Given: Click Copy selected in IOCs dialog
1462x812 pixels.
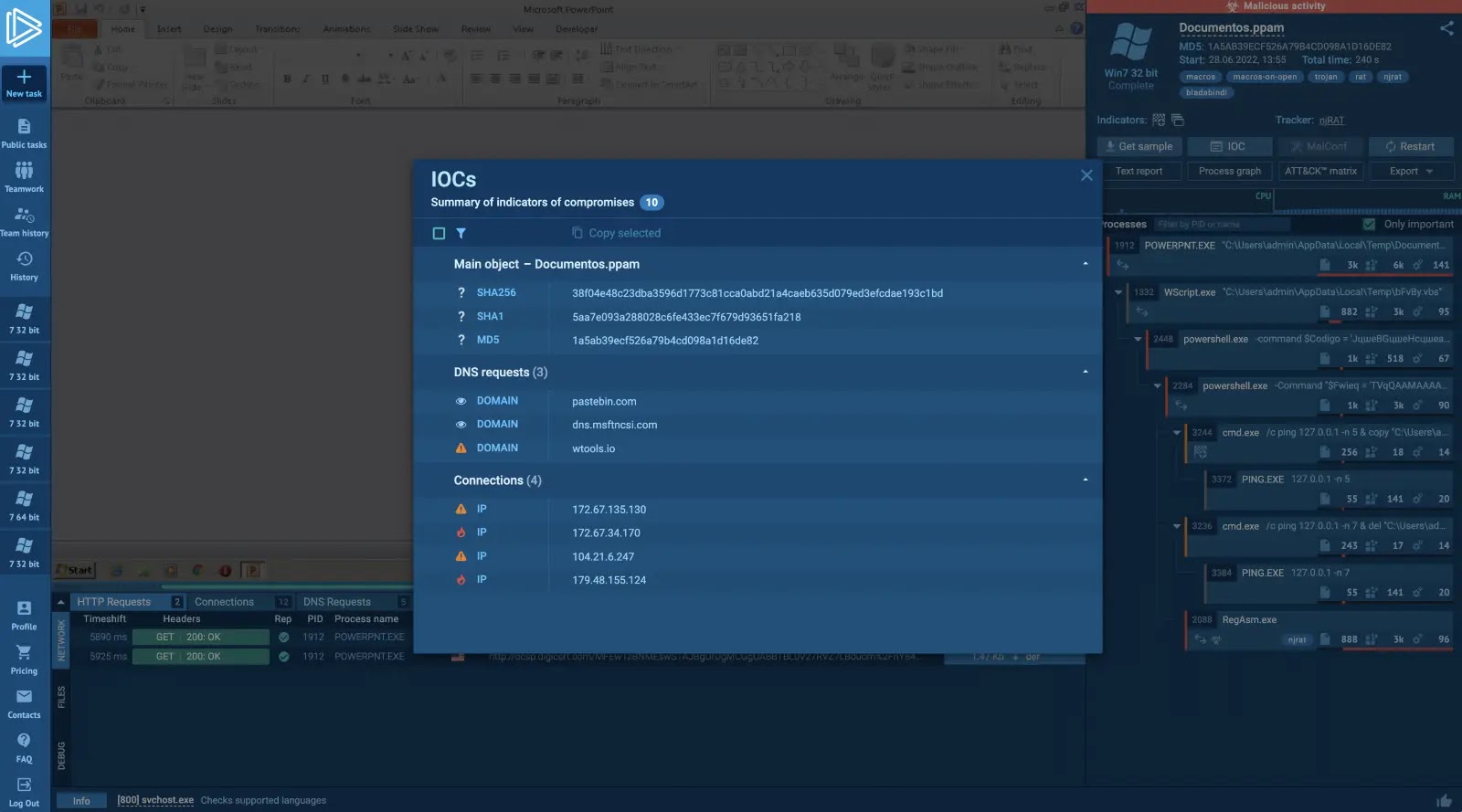Looking at the screenshot, I should pyautogui.click(x=617, y=233).
